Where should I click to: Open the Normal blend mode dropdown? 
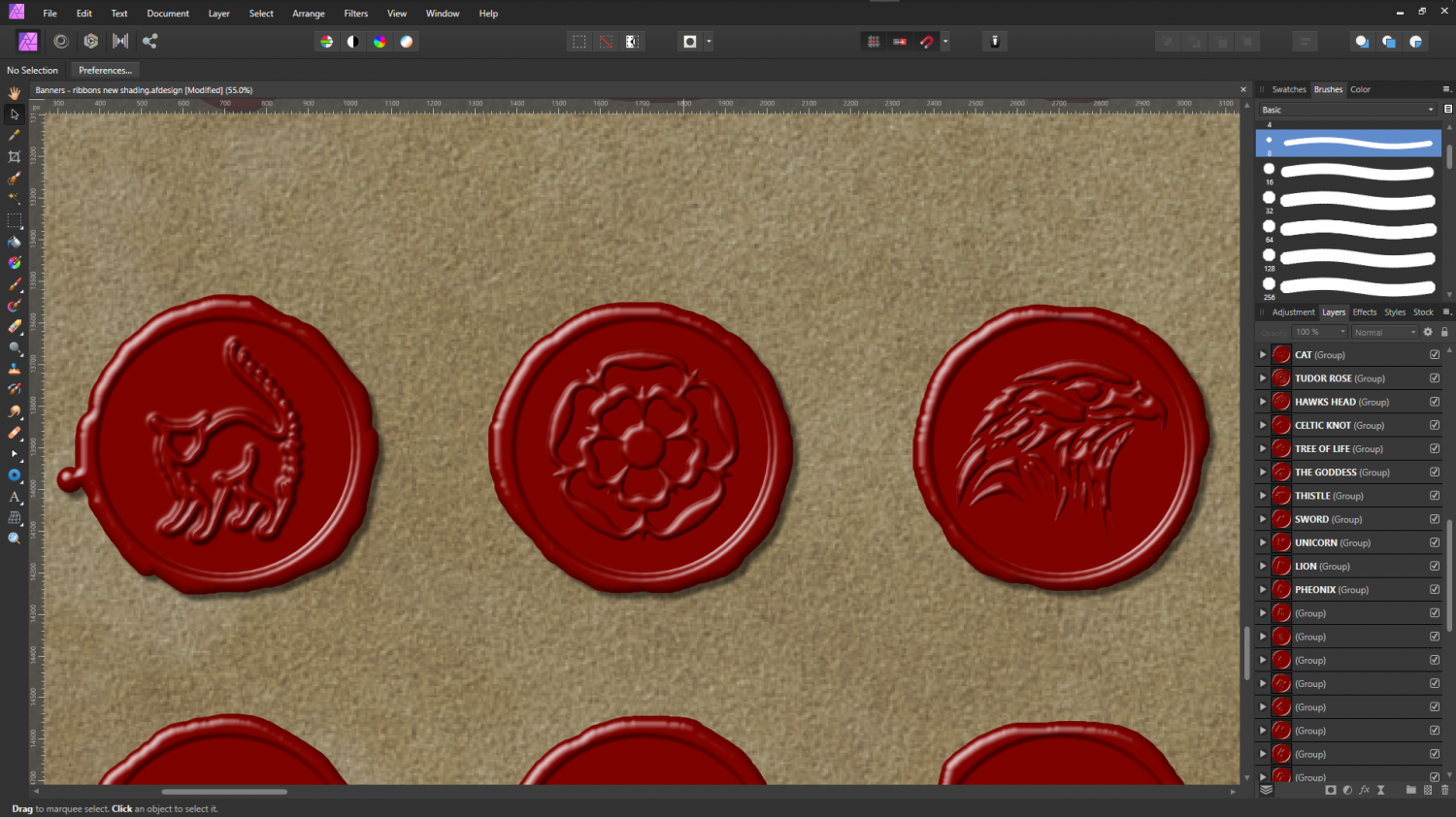coord(1385,332)
